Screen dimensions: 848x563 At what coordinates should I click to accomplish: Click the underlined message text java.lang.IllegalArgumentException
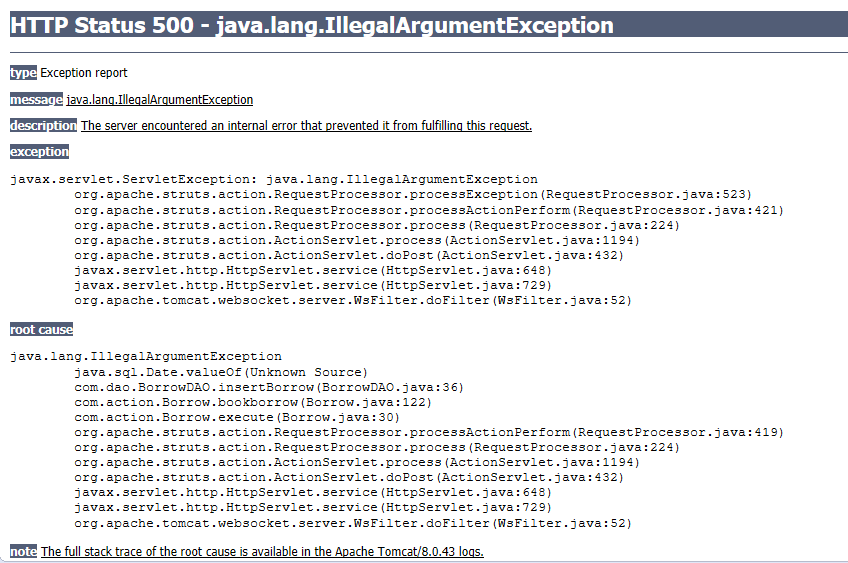coord(159,100)
